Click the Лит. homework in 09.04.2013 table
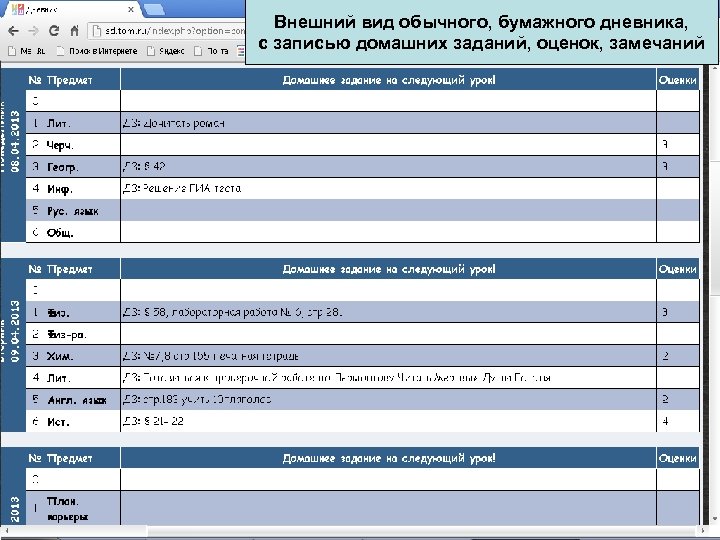The image size is (720, 540). (x=337, y=377)
